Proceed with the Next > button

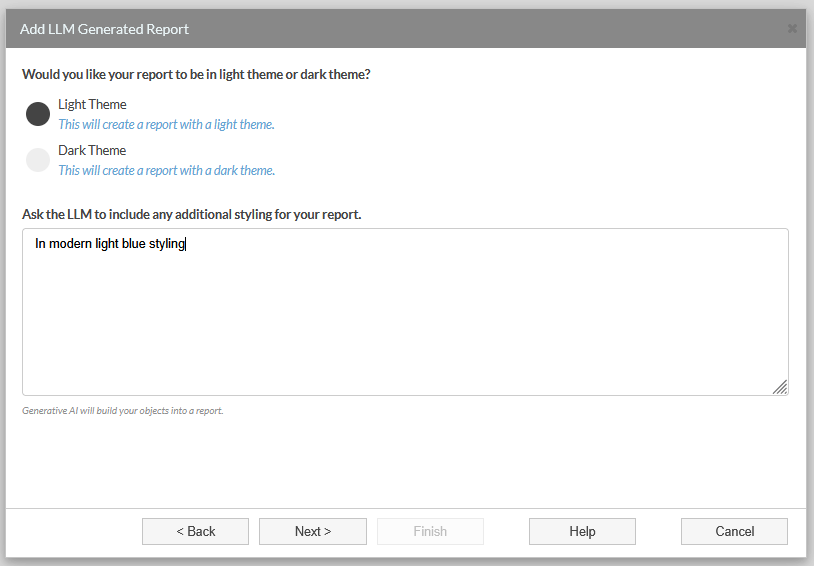[313, 531]
